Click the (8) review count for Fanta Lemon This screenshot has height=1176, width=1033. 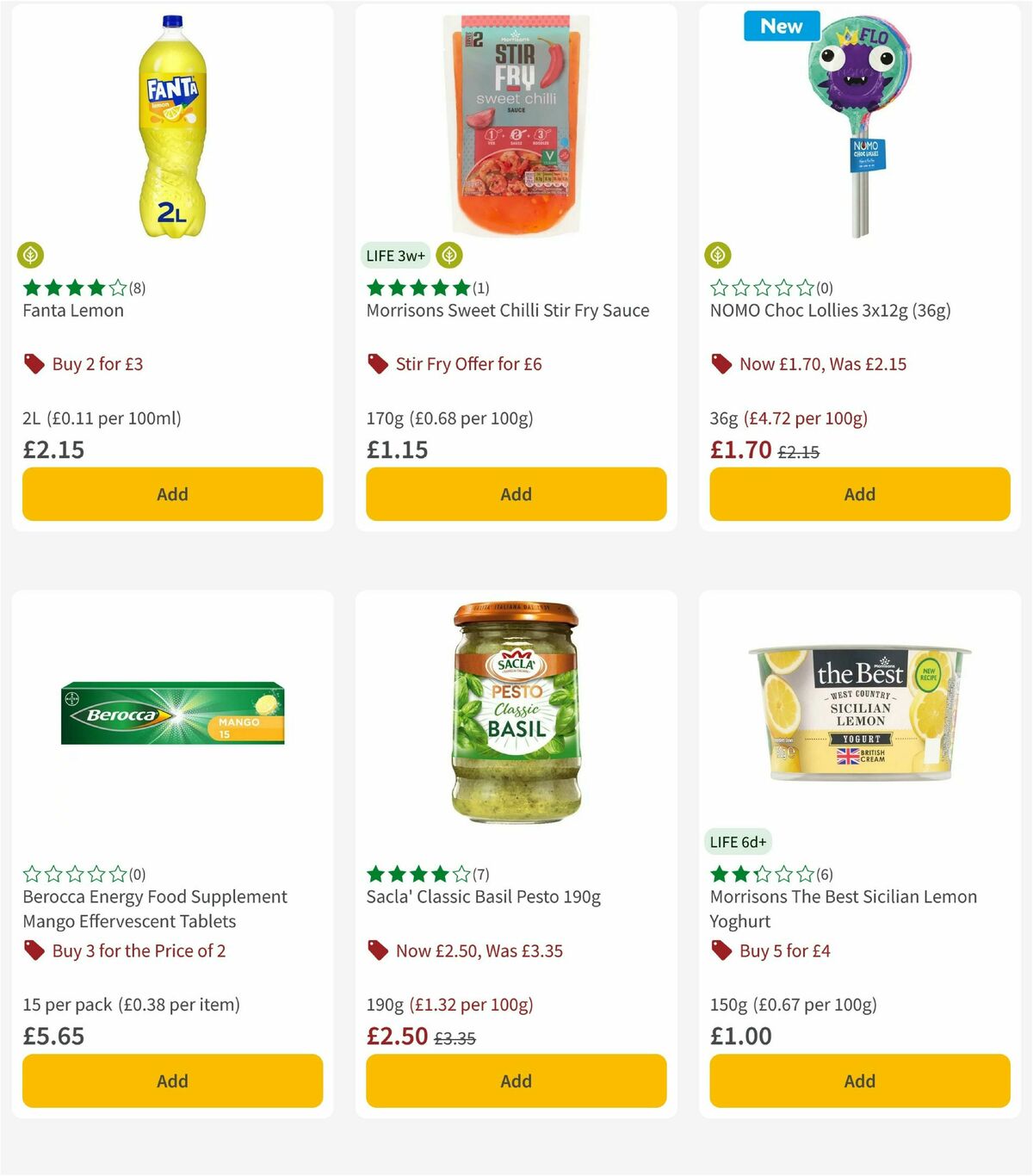(x=135, y=288)
